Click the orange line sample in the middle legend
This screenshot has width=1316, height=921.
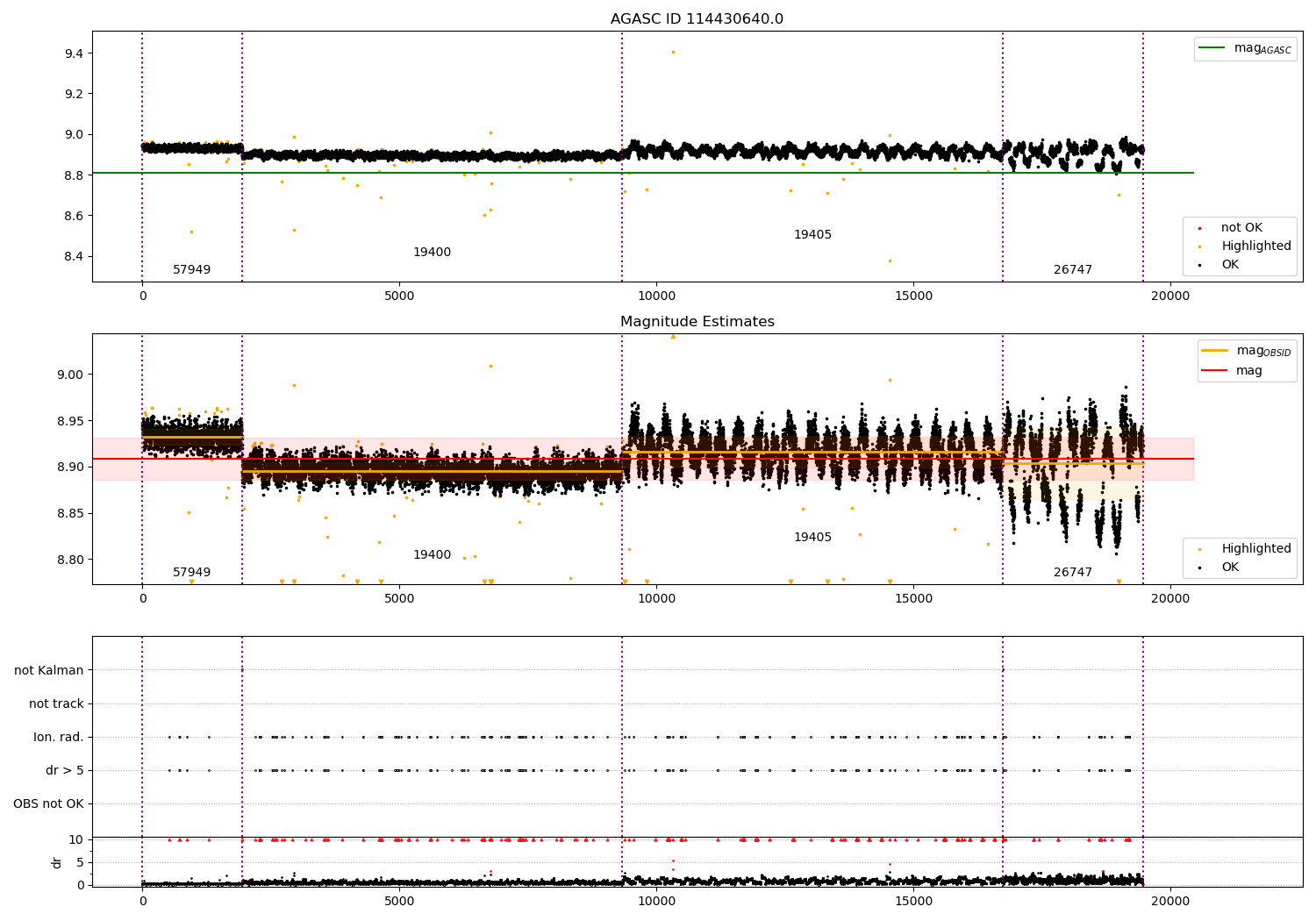1215,351
